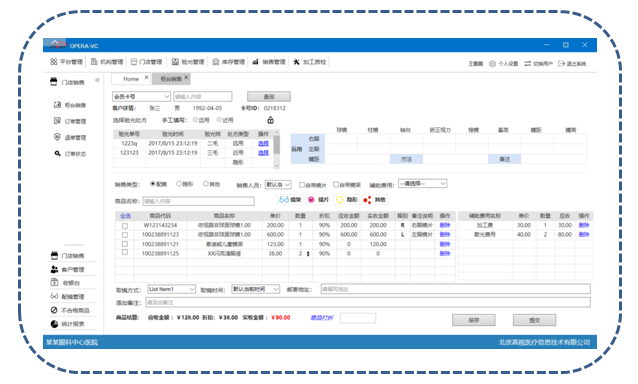Open 统计报表 pie chart icon
Screen dimensions: 638x384
click(x=54, y=324)
